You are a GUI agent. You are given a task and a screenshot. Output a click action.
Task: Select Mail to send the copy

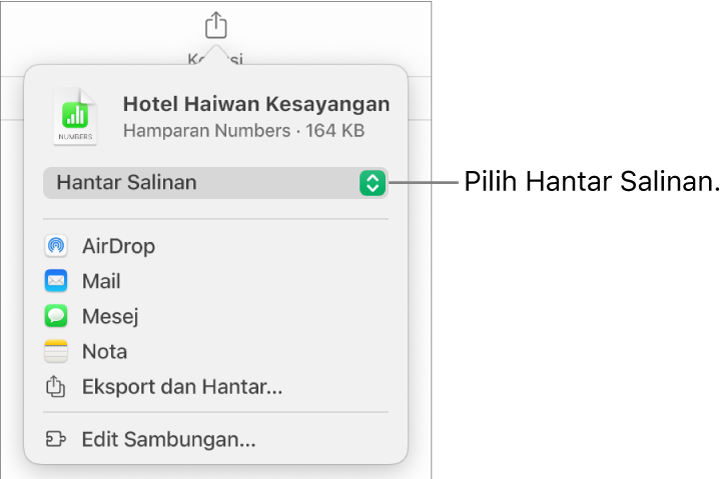[x=101, y=281]
